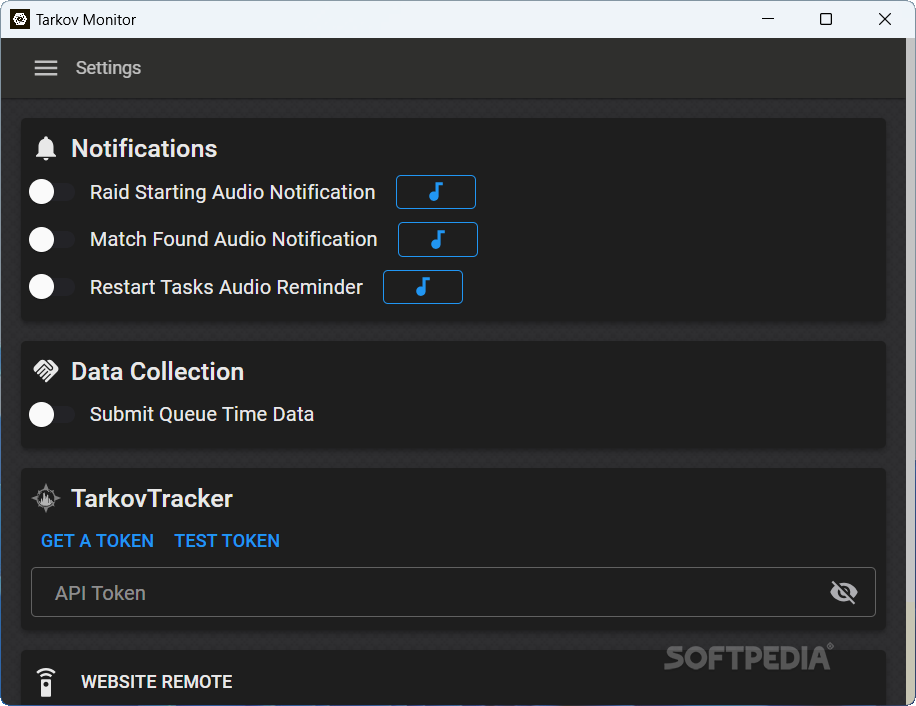This screenshot has width=916, height=706.
Task: Turn on Restart Tasks Audio Reminder
Action: (x=52, y=287)
